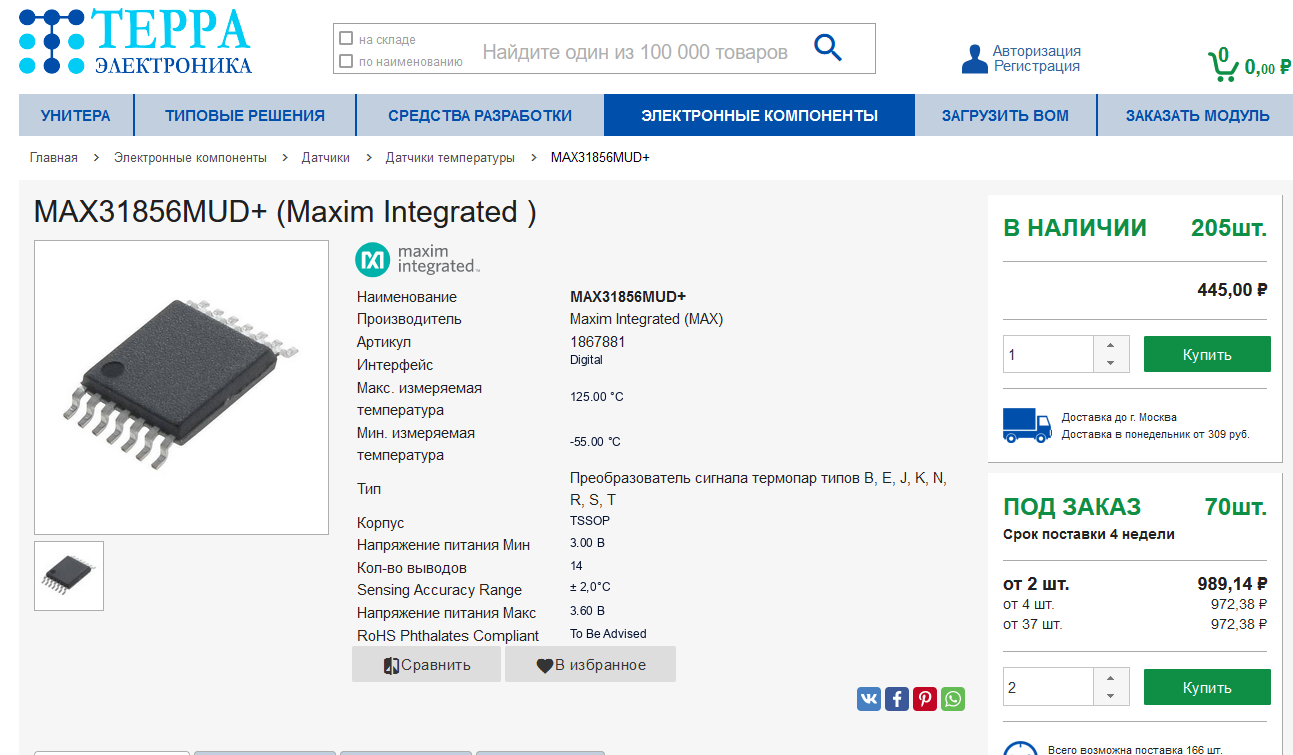Screen dimensions: 1293x755
Task: Go to Главная breadcrumb
Action: click(54, 158)
